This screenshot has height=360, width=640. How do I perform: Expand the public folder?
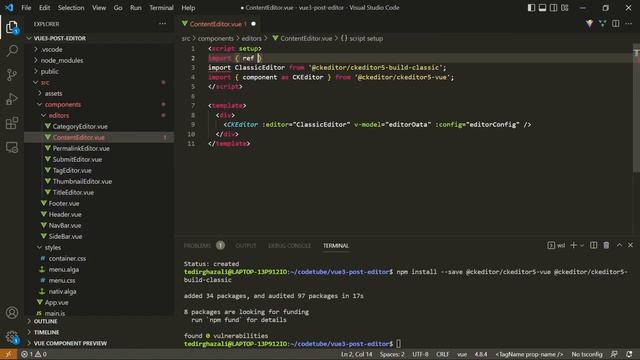click(x=99, y=71)
